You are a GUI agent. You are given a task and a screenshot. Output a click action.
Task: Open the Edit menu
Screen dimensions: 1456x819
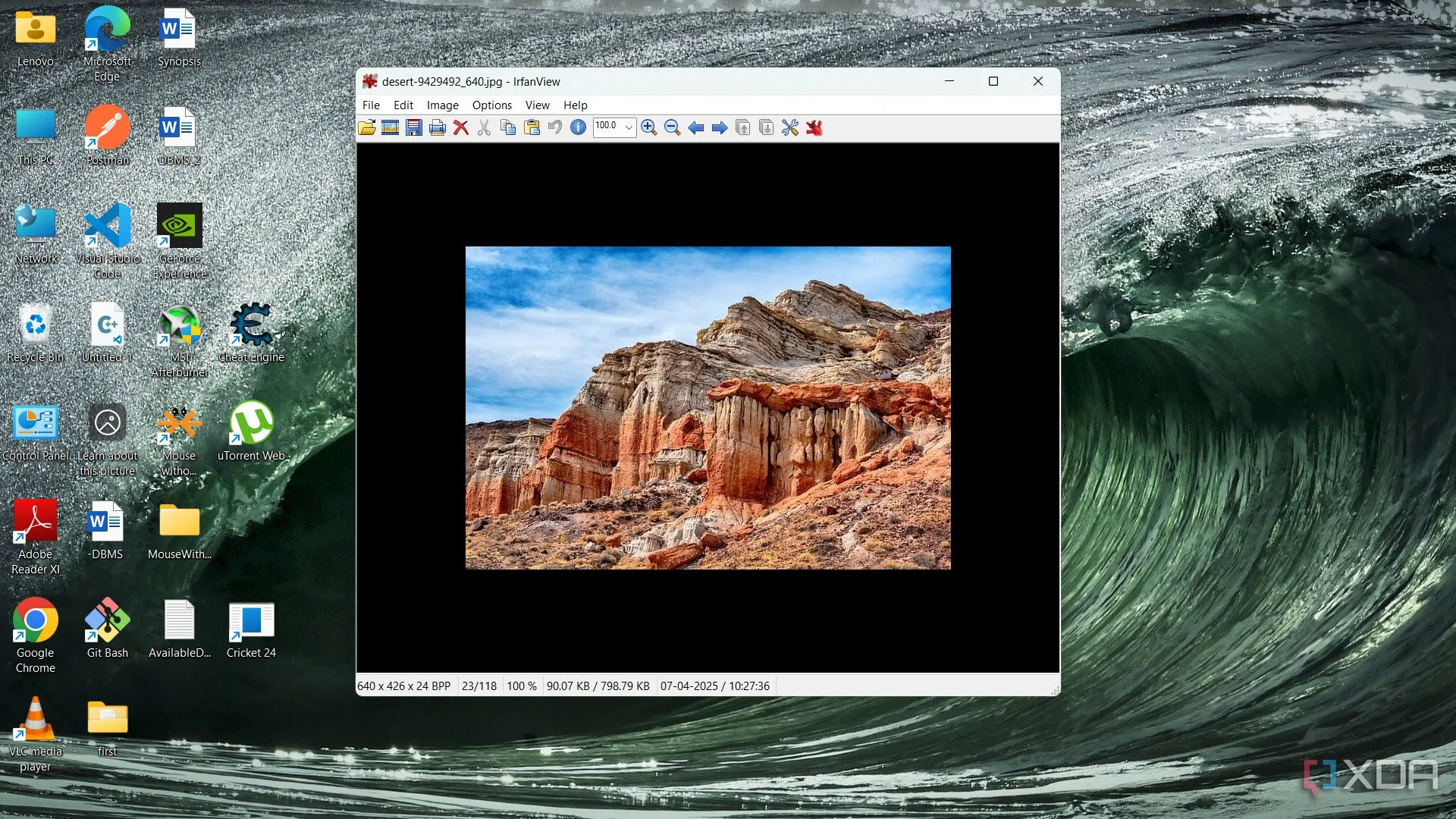[x=403, y=105]
